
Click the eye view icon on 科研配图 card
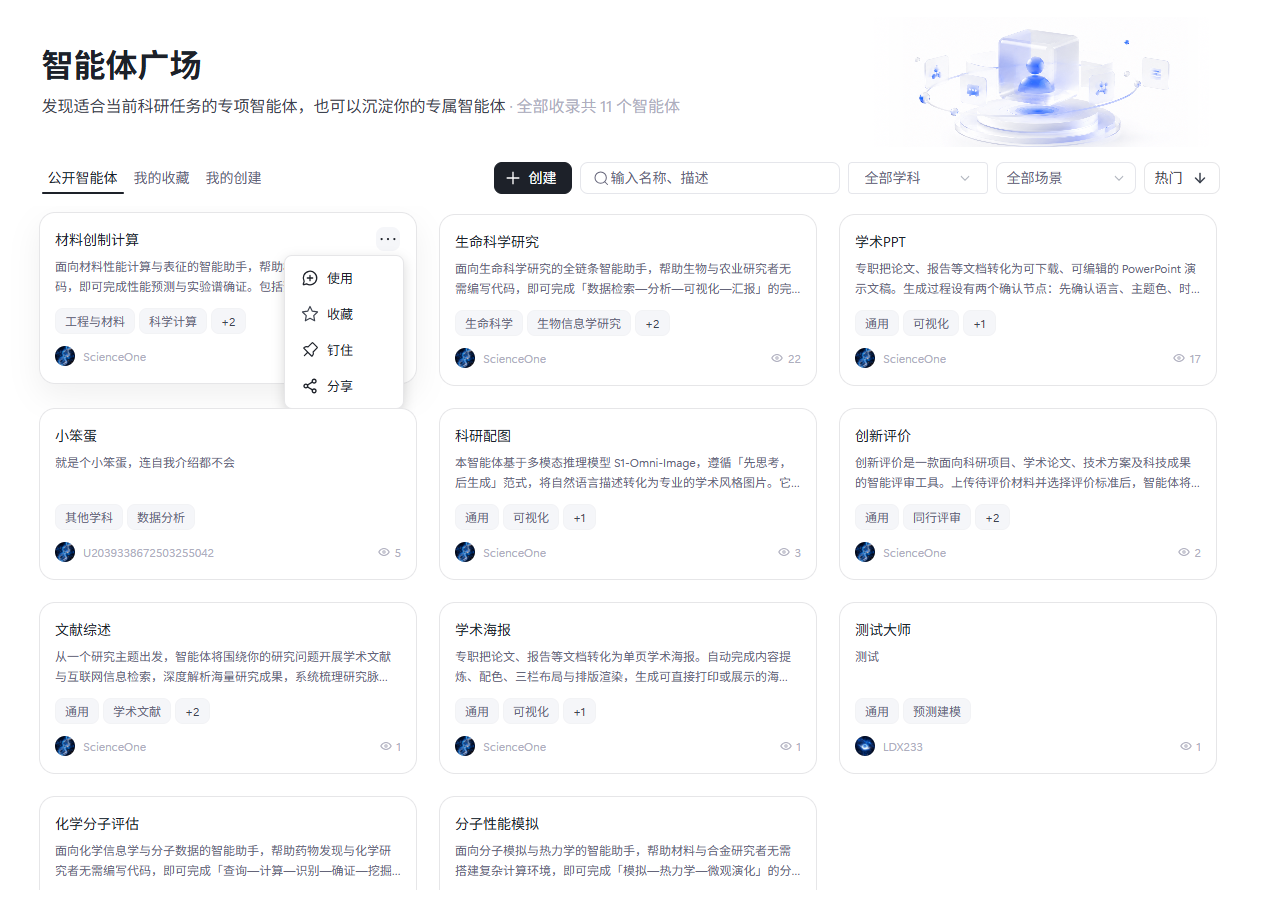[784, 552]
